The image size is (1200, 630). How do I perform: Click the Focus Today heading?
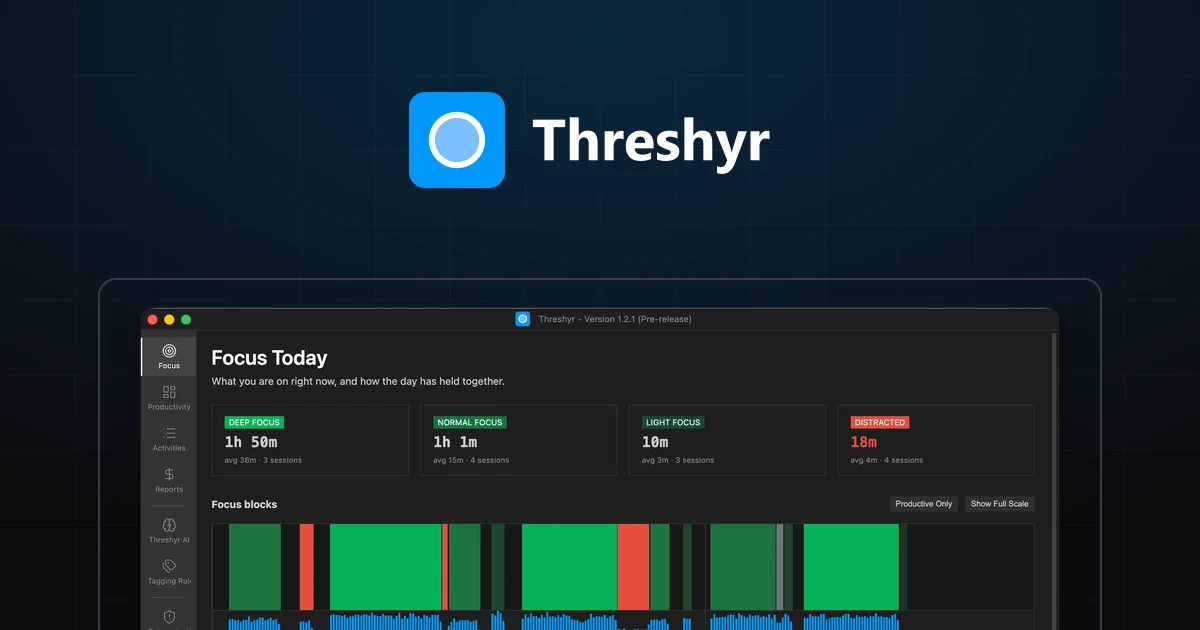269,358
